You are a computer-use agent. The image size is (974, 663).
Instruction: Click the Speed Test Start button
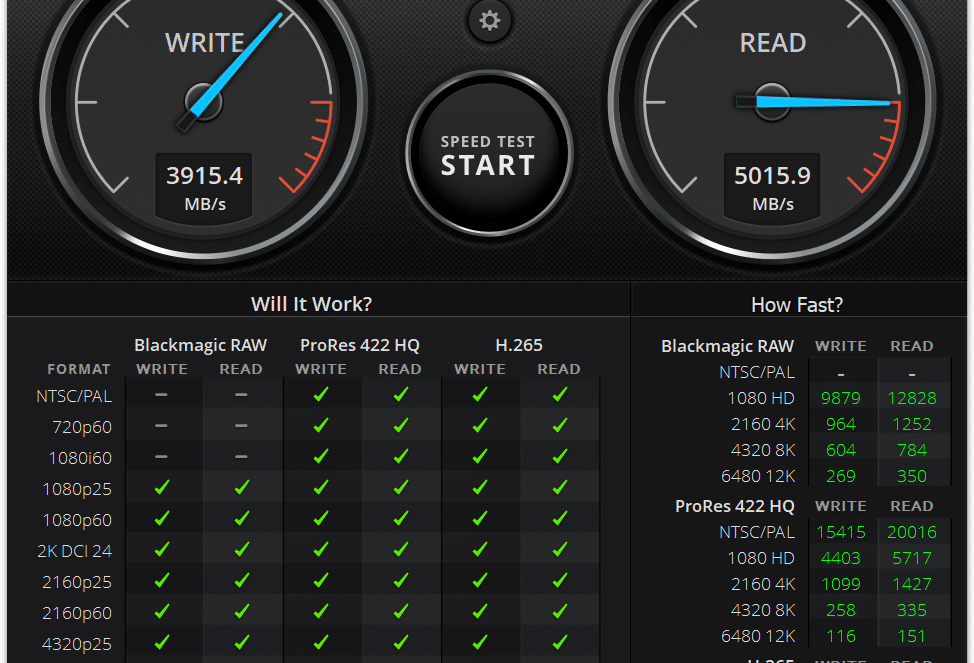(489, 154)
